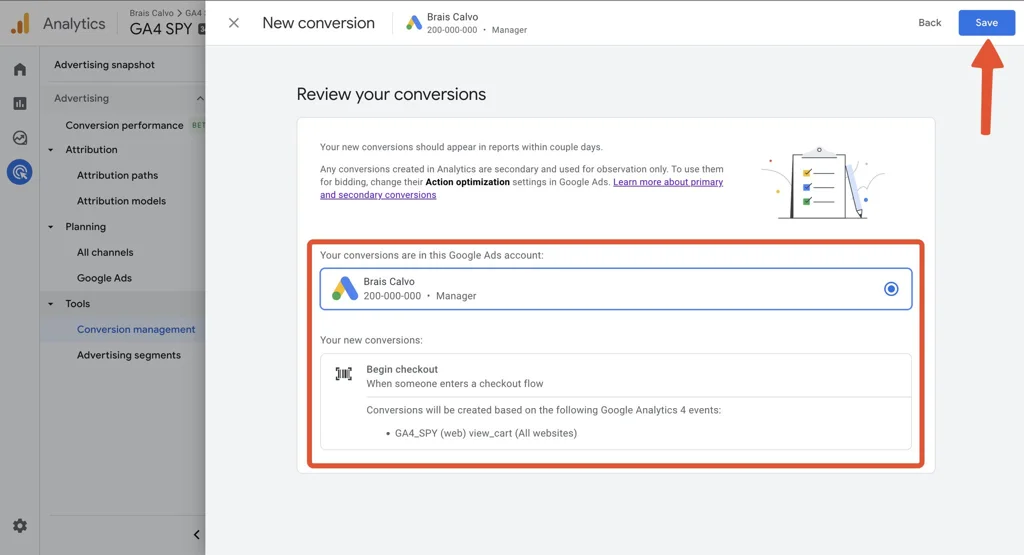Select Conversion management
The height and width of the screenshot is (555, 1024).
coord(136,329)
